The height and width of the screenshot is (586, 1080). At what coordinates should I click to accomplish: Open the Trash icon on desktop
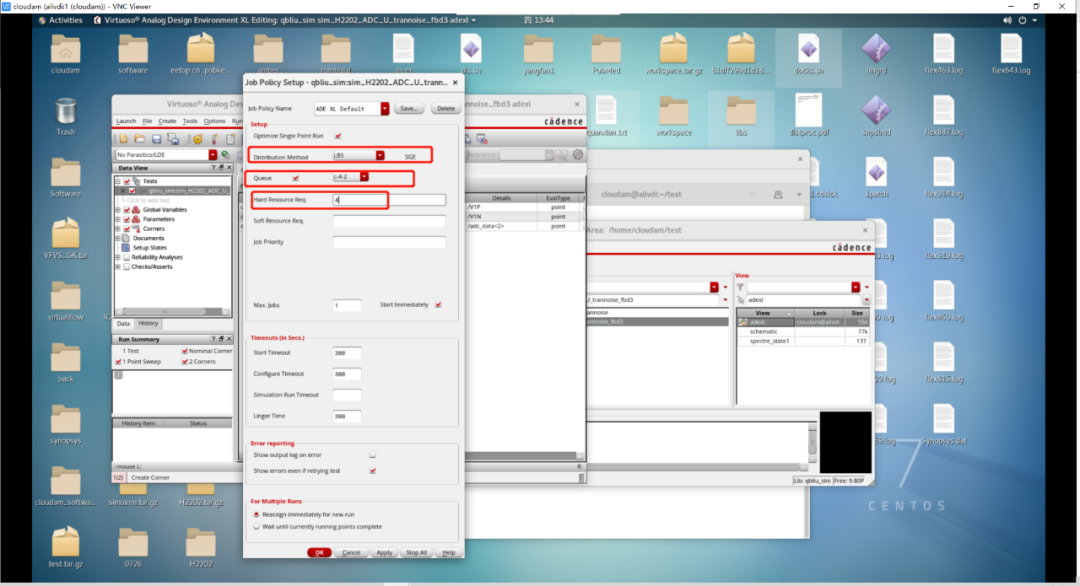pos(65,112)
